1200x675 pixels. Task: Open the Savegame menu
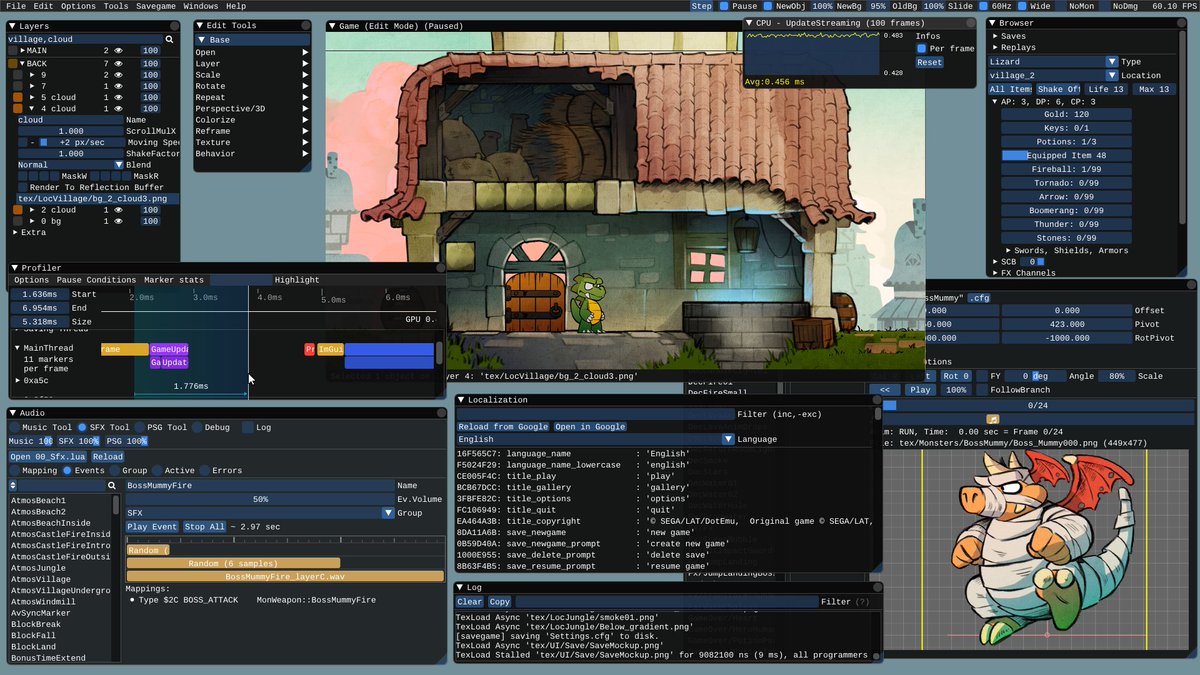(155, 6)
